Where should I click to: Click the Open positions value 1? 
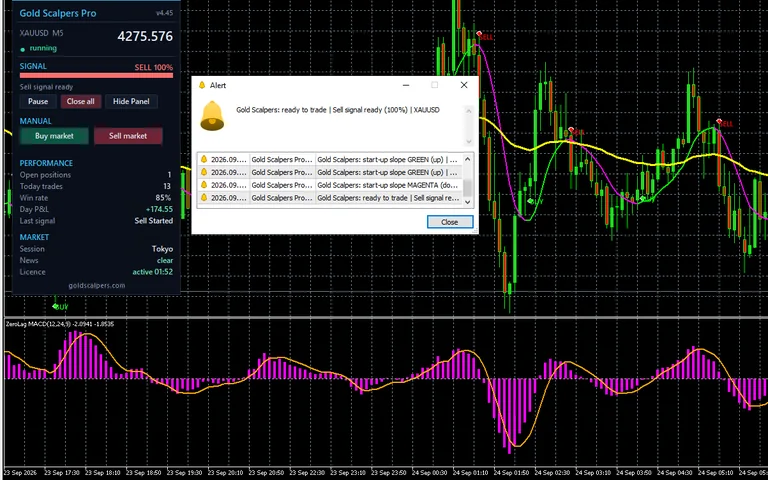pyautogui.click(x=169, y=175)
